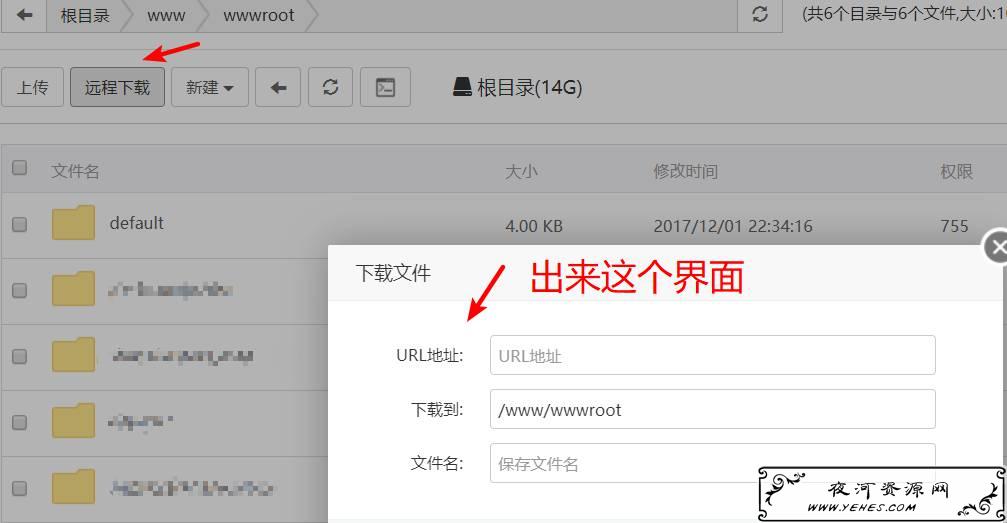Image resolution: width=1007 pixels, height=523 pixels.
Task: Sort by 修改时间 column header
Action: pyautogui.click(x=685, y=171)
